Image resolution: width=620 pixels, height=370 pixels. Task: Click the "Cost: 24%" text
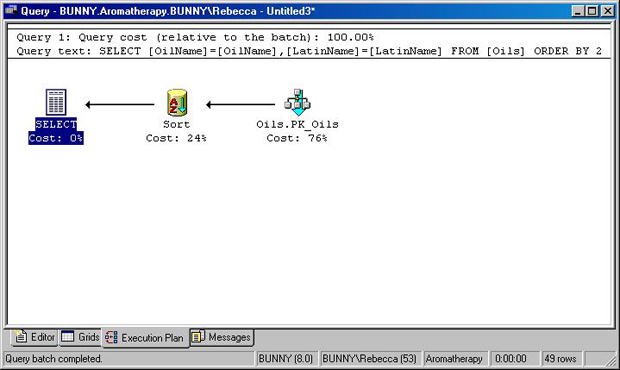click(x=176, y=138)
